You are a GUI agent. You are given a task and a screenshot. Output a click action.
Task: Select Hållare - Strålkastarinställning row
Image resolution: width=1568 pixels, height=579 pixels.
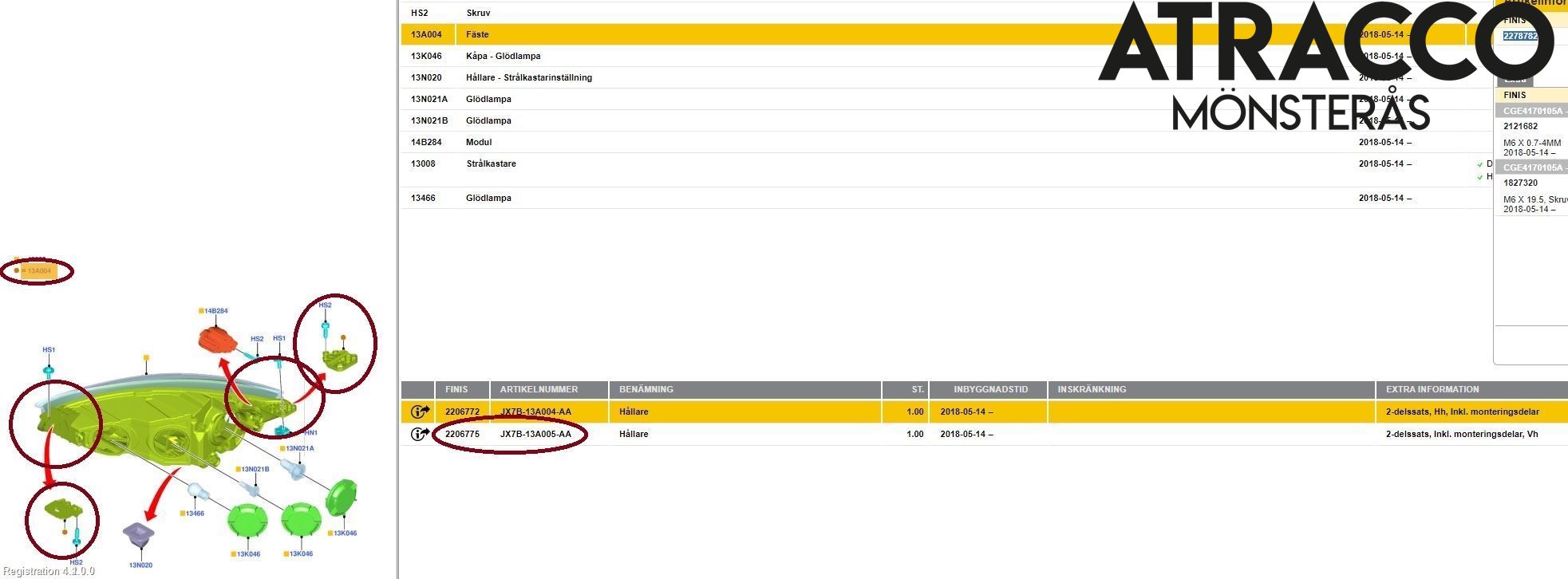pyautogui.click(x=946, y=77)
